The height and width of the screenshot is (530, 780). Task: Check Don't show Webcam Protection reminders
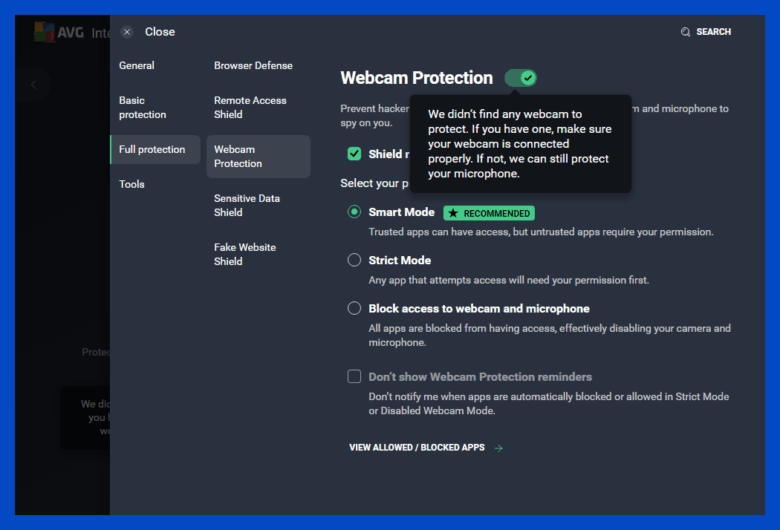[354, 376]
